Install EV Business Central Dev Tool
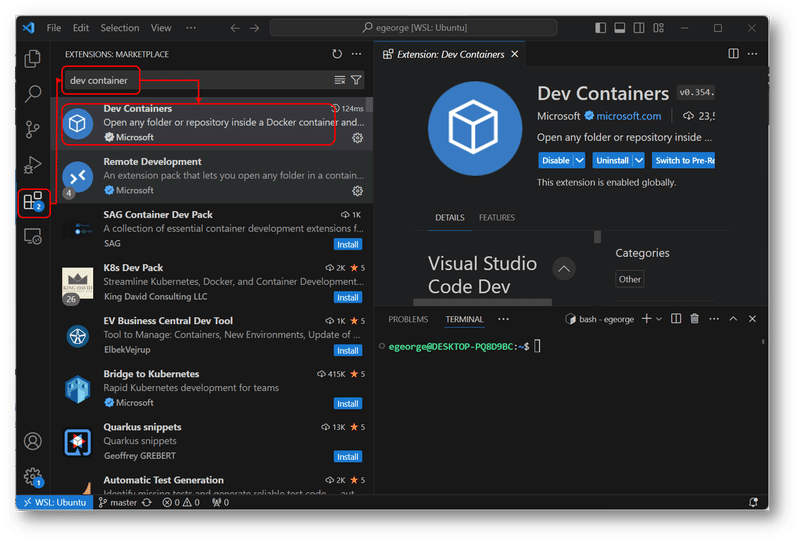Screen dimensions: 800x541 click(x=348, y=351)
